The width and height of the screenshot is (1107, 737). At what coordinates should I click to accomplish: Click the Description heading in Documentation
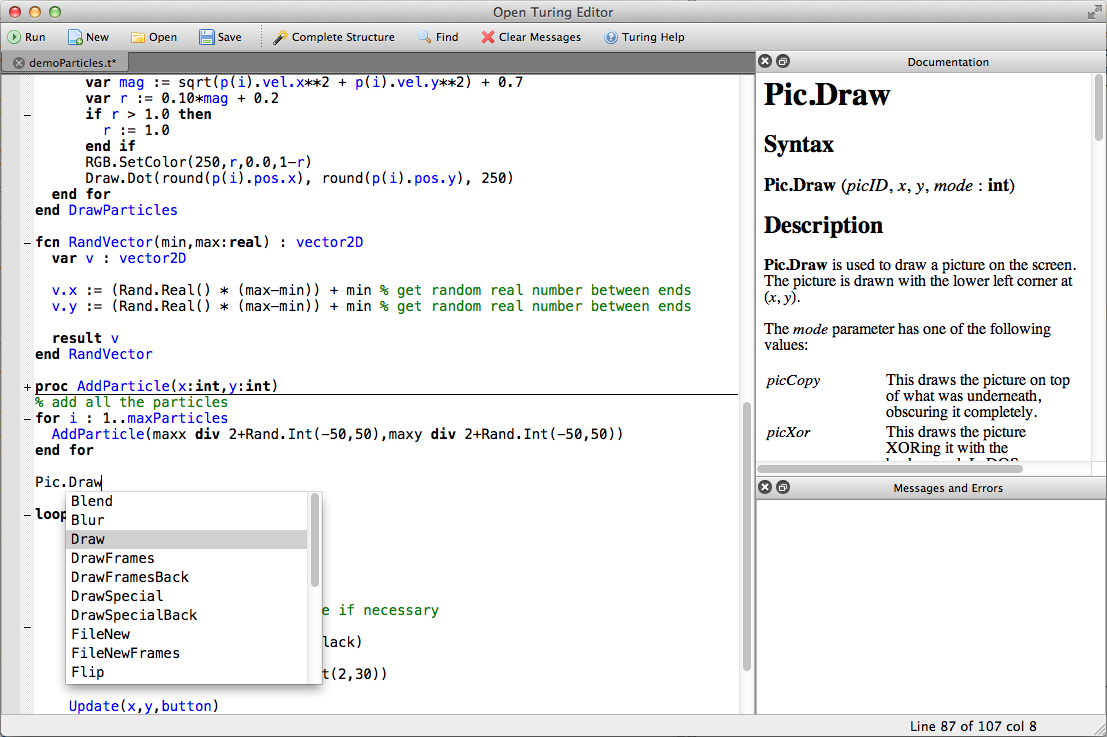point(823,225)
